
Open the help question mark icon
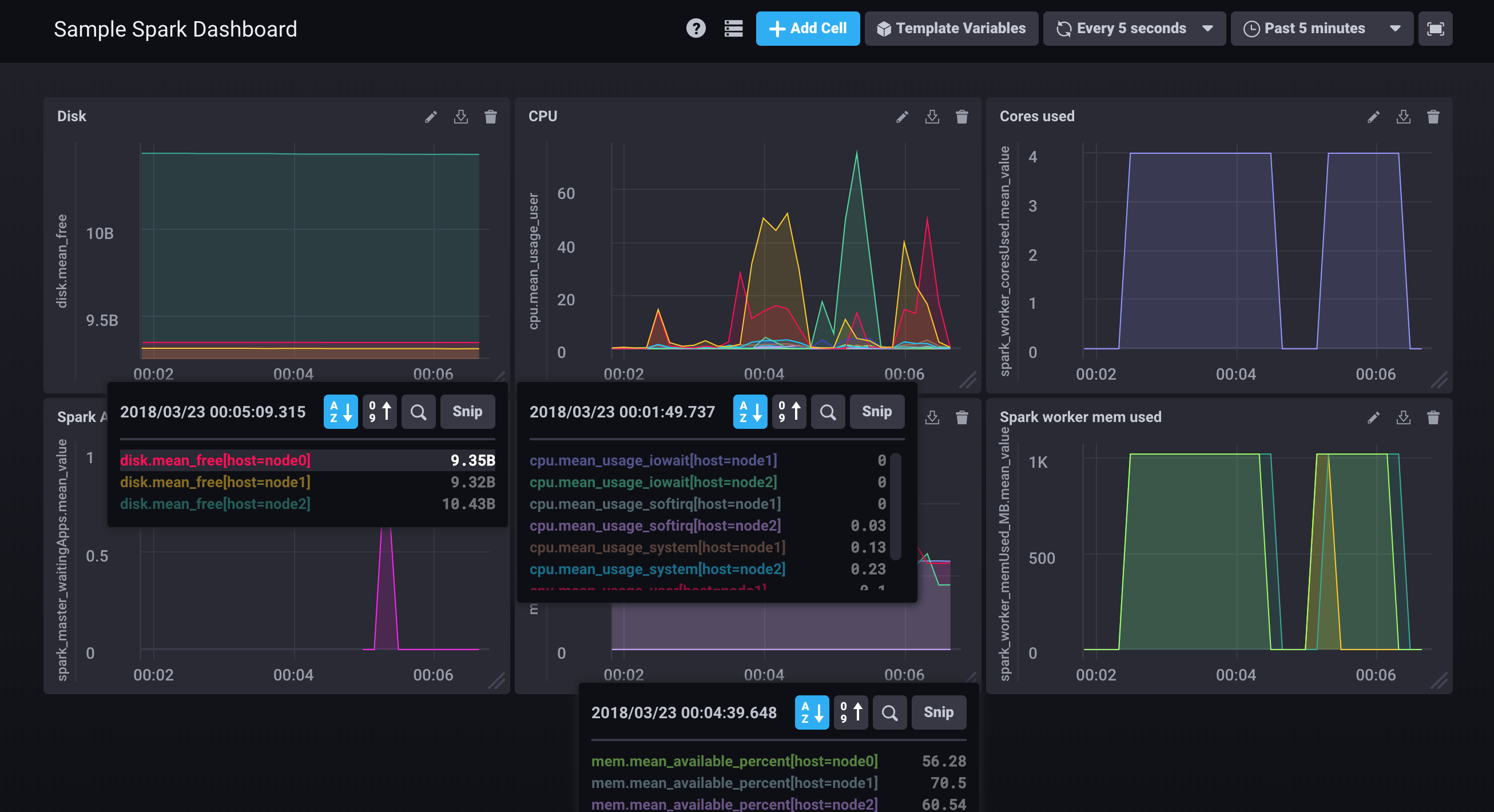(696, 29)
